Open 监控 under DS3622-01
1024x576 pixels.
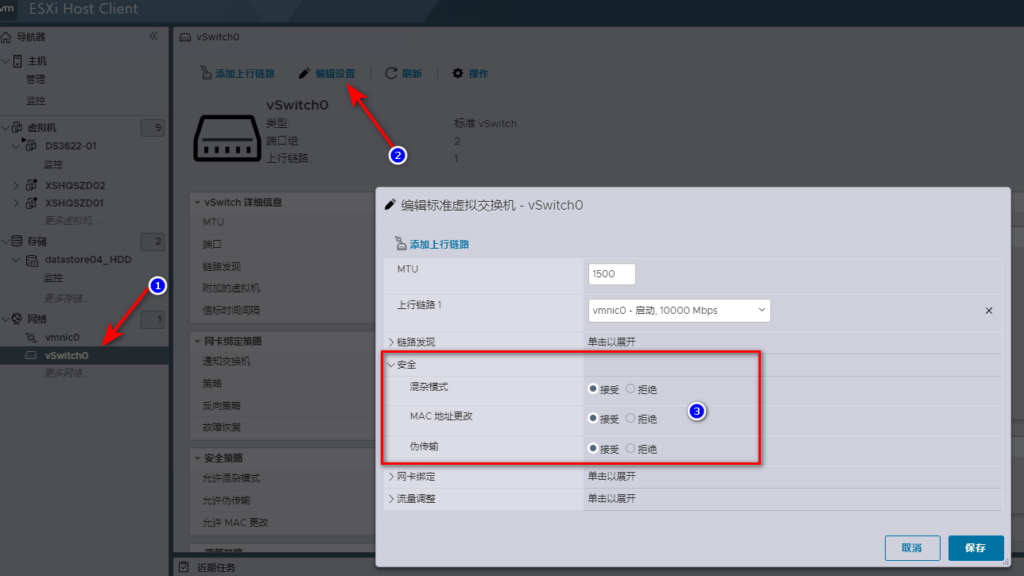pyautogui.click(x=53, y=164)
